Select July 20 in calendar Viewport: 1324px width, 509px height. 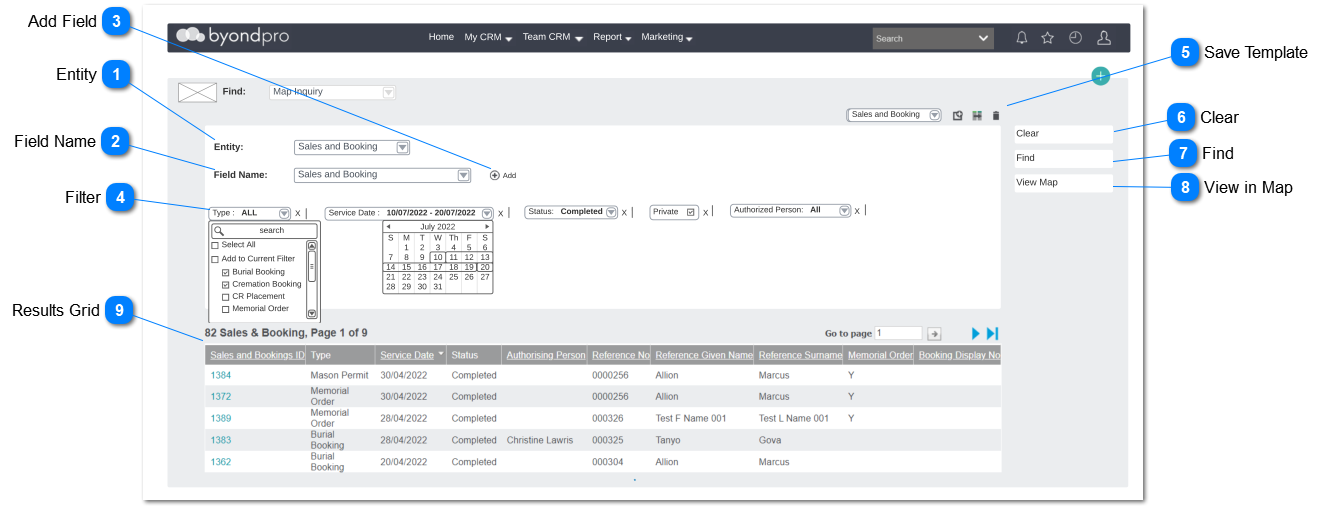485,267
